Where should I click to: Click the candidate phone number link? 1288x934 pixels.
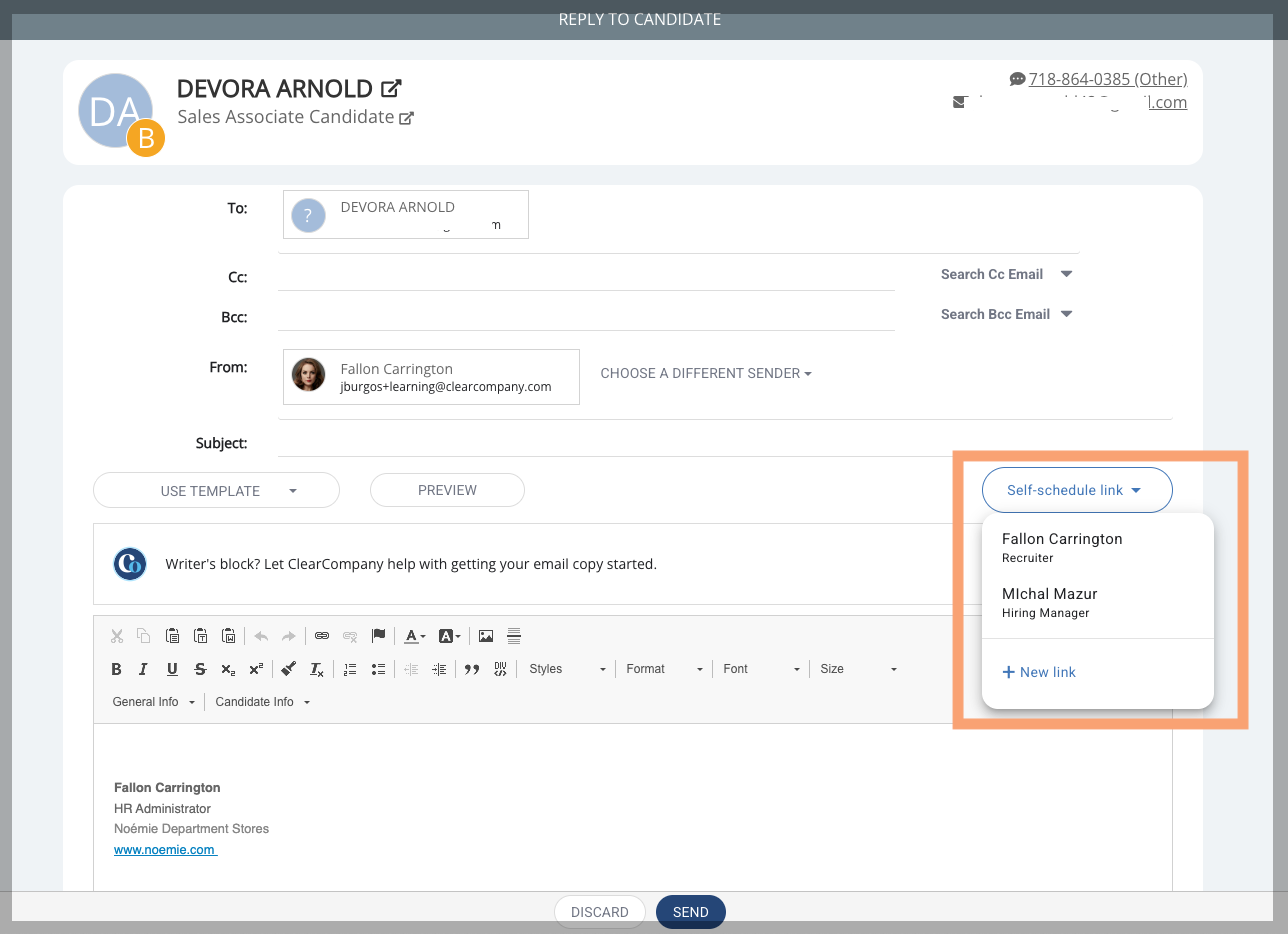(x=1108, y=79)
